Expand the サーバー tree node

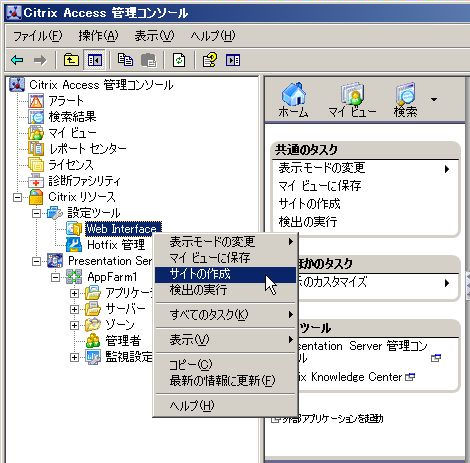[74, 309]
